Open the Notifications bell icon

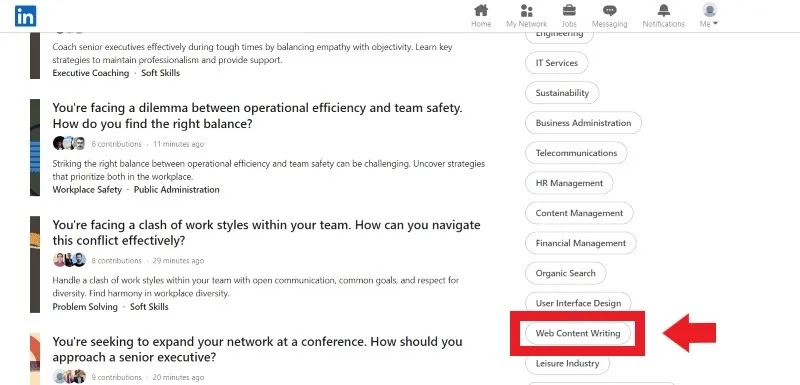663,10
